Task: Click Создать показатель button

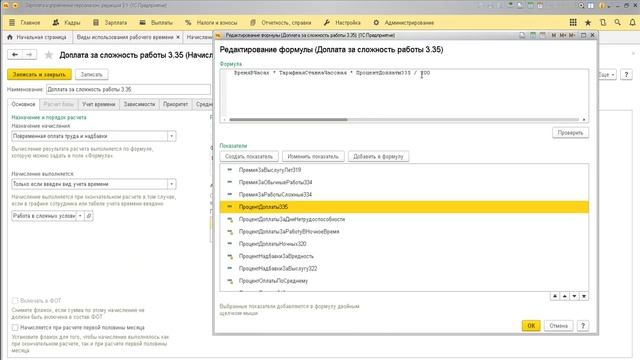Action: tap(249, 156)
